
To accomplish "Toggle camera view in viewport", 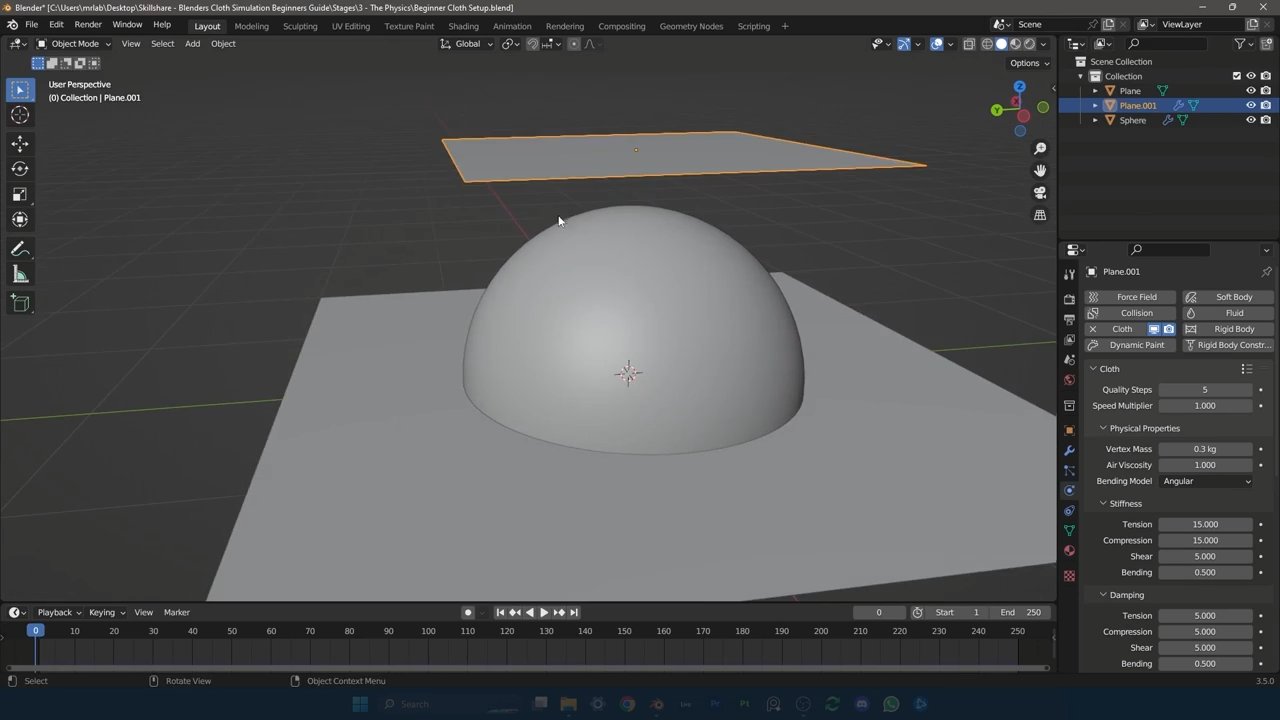I will pyautogui.click(x=1040, y=193).
